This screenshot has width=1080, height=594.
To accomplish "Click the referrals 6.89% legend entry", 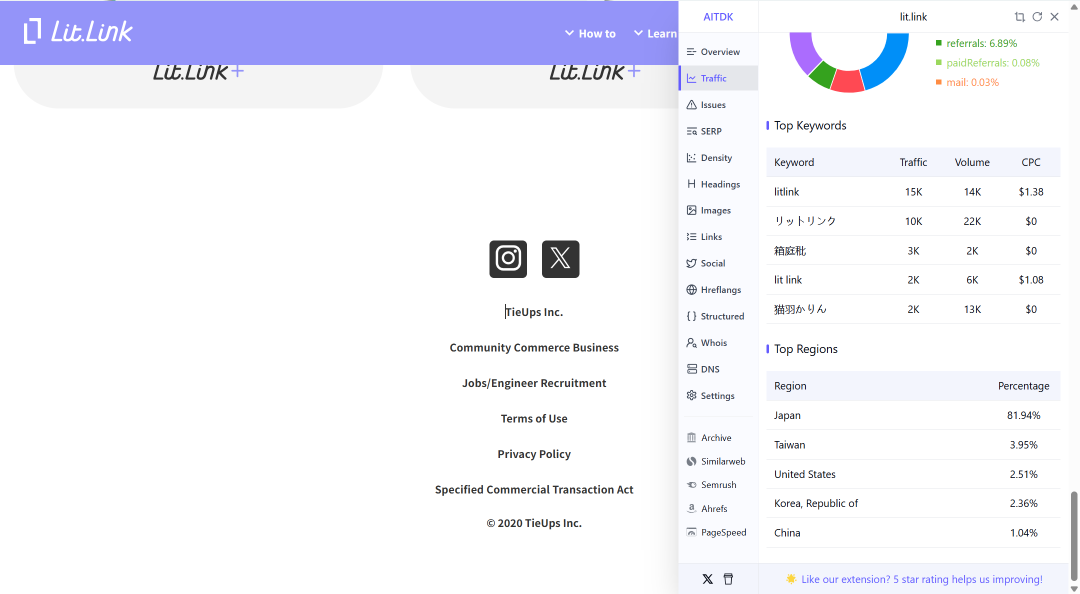I will [x=976, y=43].
